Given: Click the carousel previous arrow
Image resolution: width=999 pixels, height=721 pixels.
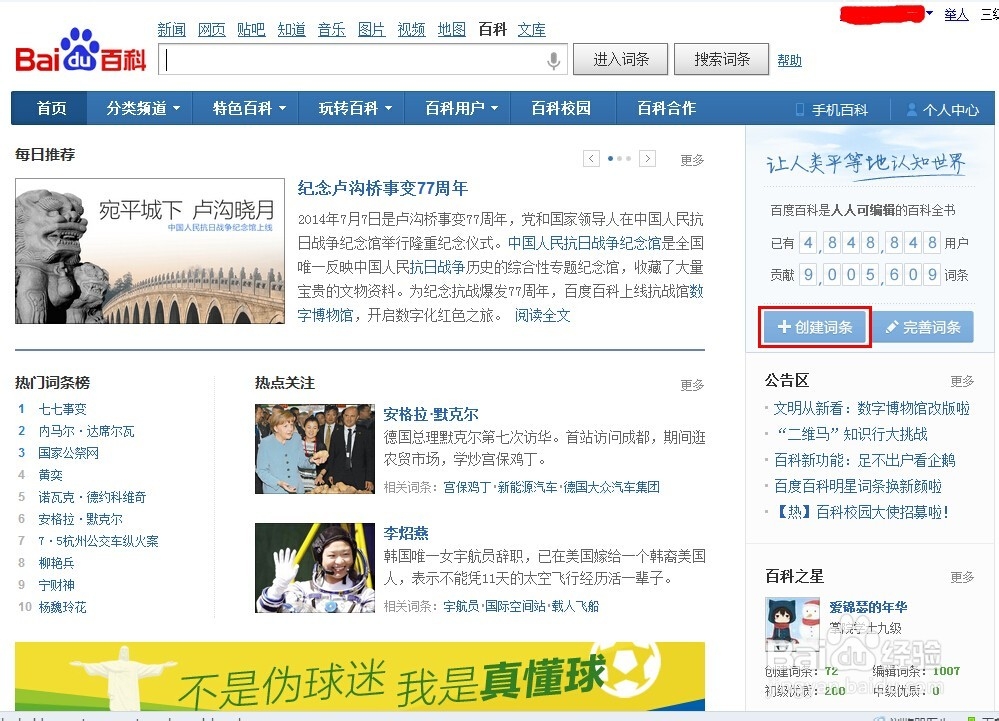Looking at the screenshot, I should 592,158.
